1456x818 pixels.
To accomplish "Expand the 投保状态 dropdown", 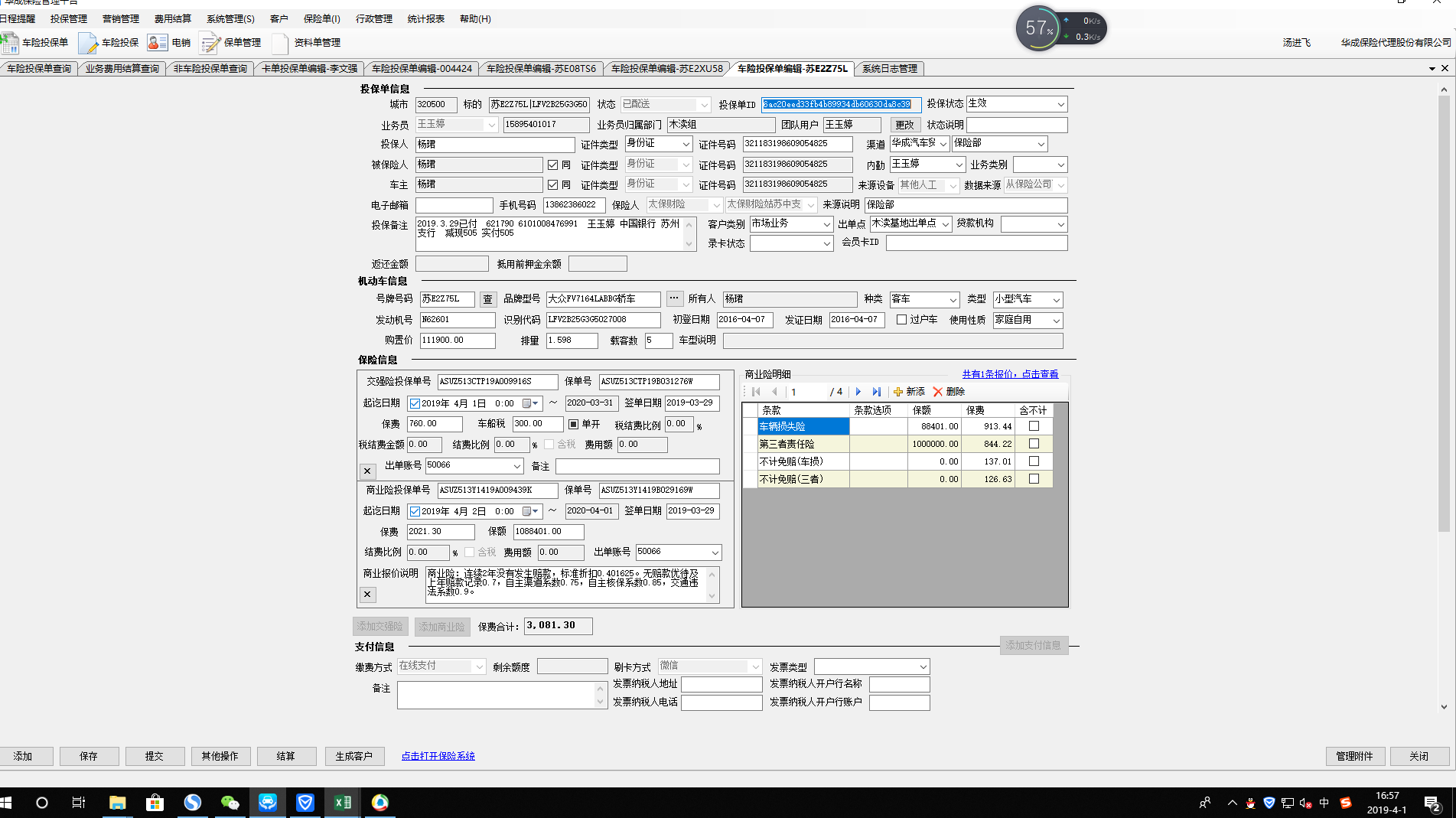I will pos(1060,104).
